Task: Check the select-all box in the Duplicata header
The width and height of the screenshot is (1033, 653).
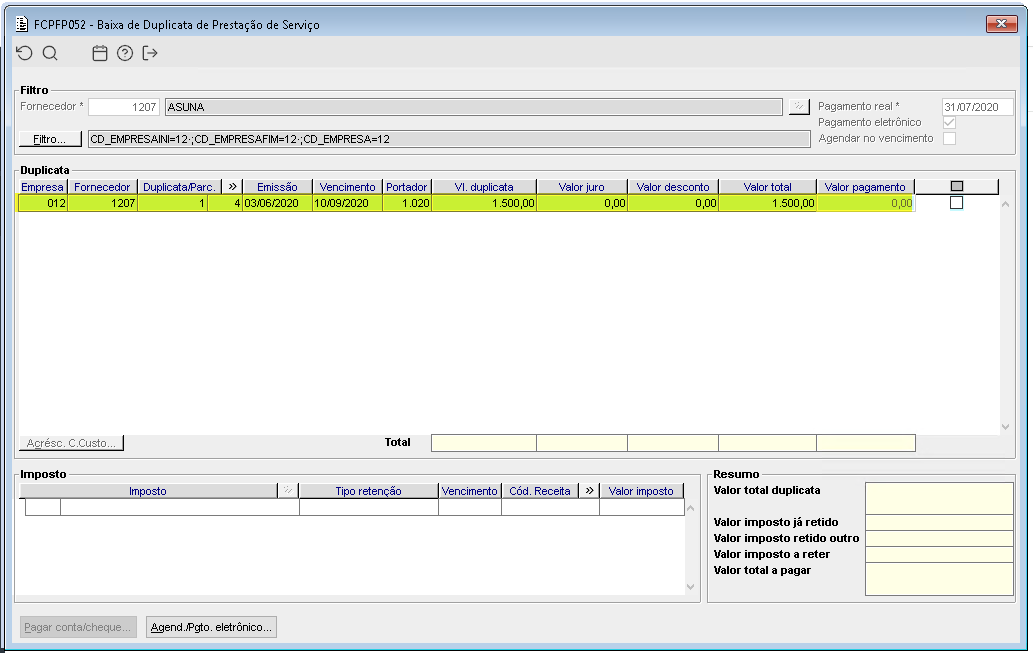Action: [x=957, y=186]
